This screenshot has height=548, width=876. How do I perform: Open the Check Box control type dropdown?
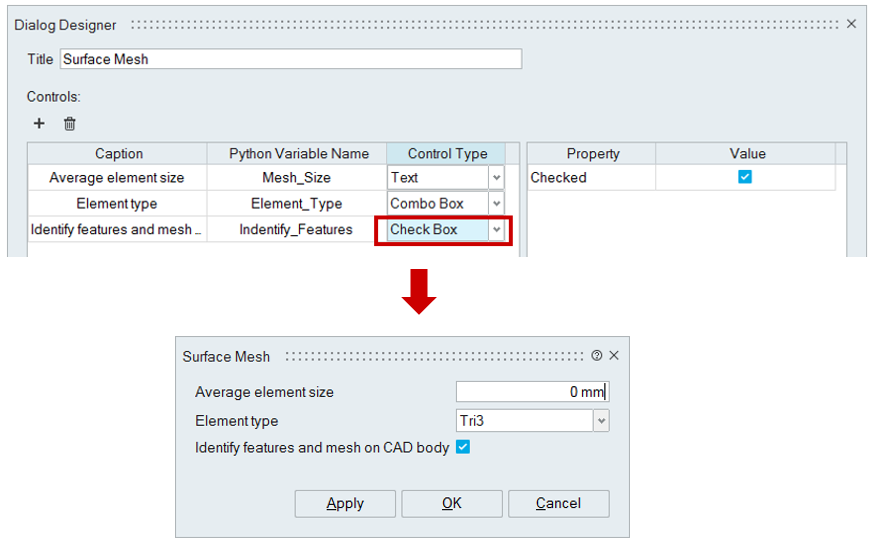[496, 230]
